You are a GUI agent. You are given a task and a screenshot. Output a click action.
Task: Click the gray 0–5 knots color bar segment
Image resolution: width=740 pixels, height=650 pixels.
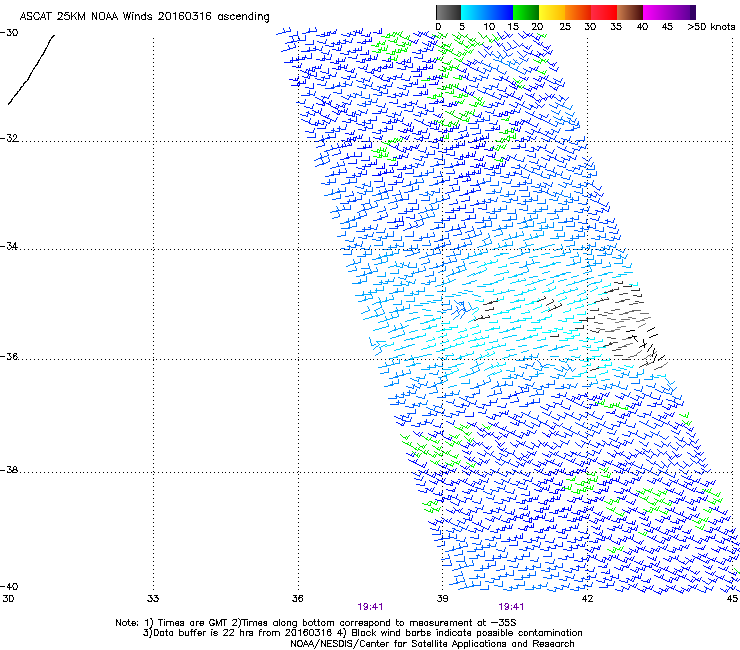point(448,12)
